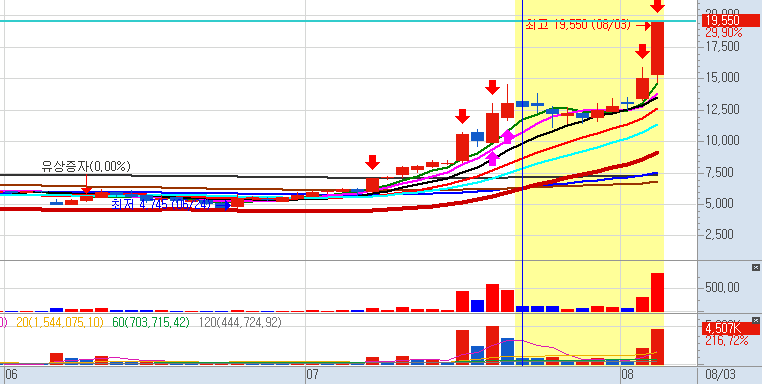Click the 06 month label on date axis
762x384 pixels.
pyautogui.click(x=11, y=374)
